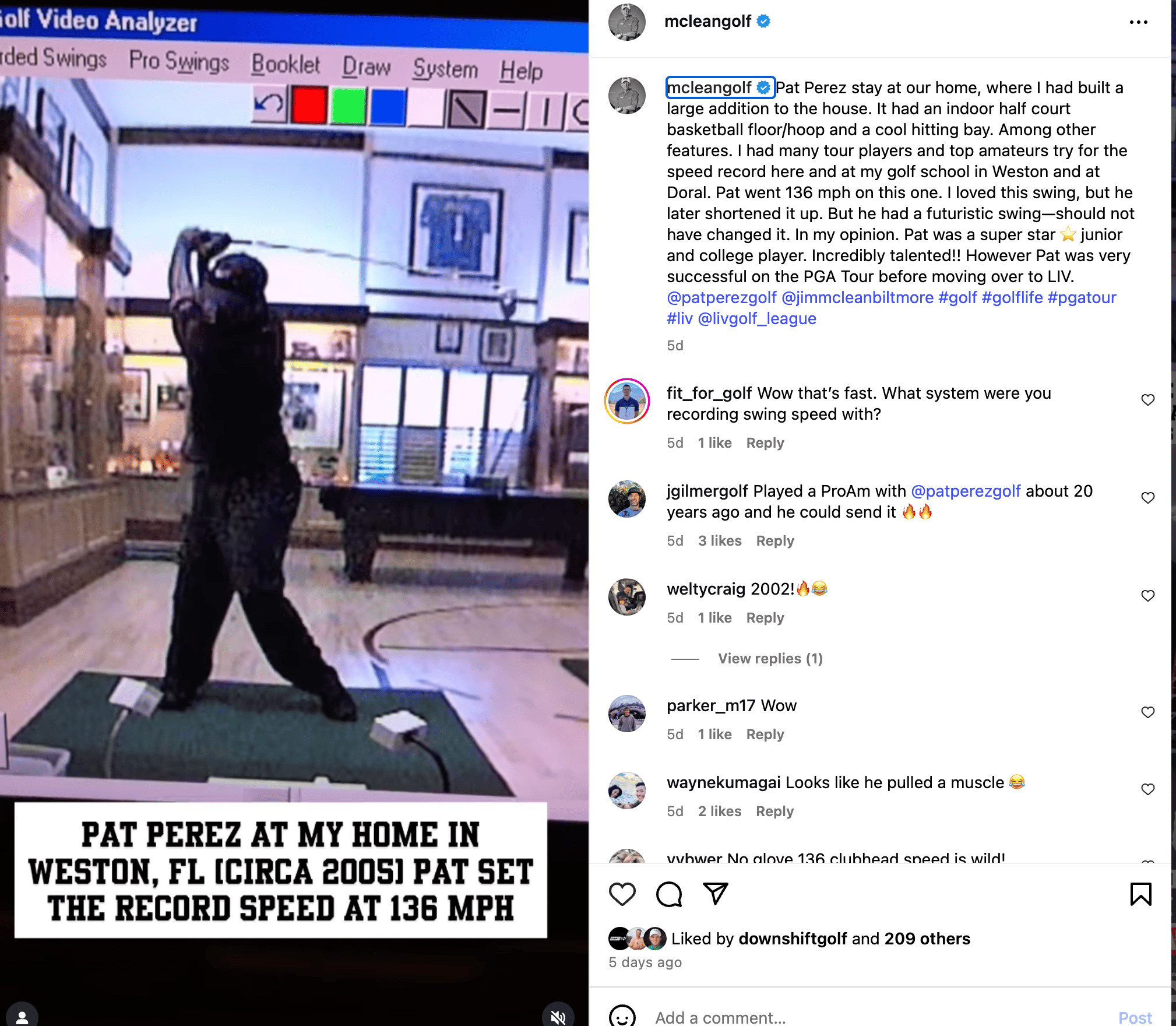Open the @livgolf_league mention link
This screenshot has height=1026, width=1176.
[x=756, y=318]
